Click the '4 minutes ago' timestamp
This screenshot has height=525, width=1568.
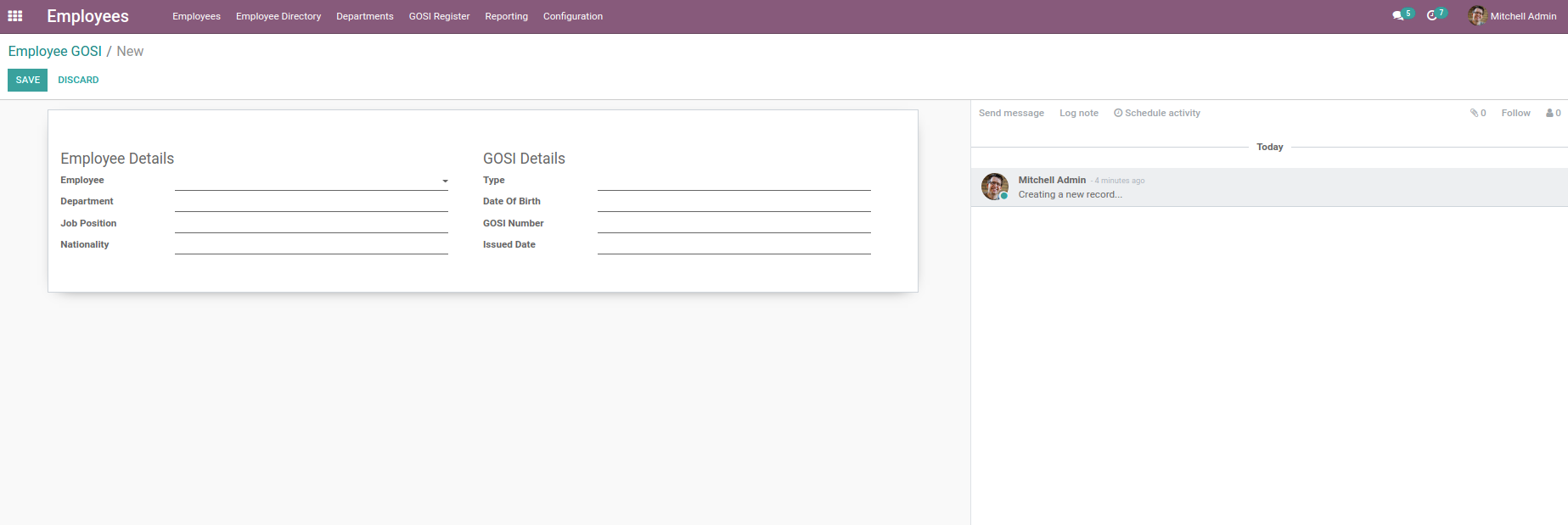(x=1119, y=181)
